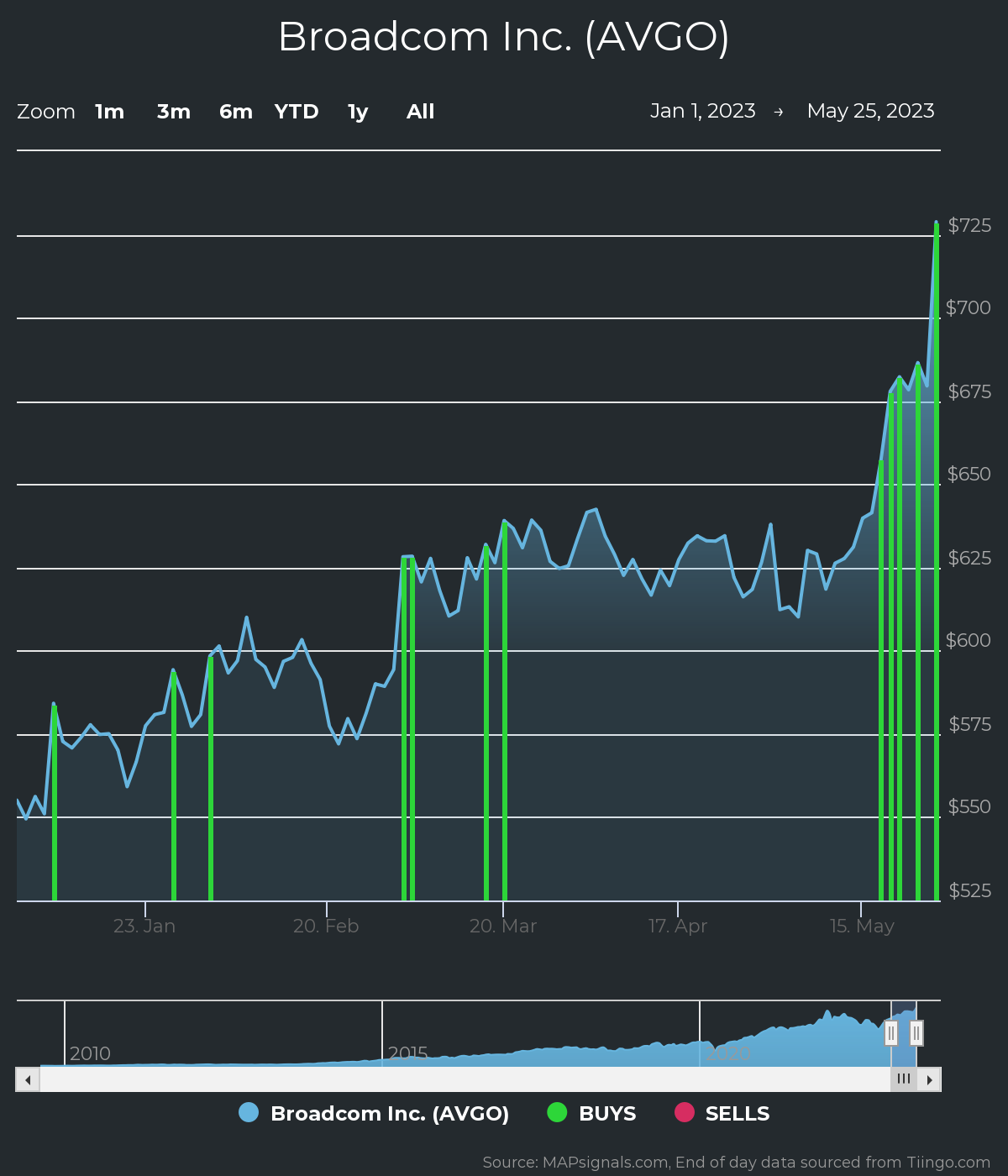The image size is (1008, 1176).
Task: Click the right navigator range handle
Action: tap(916, 1033)
